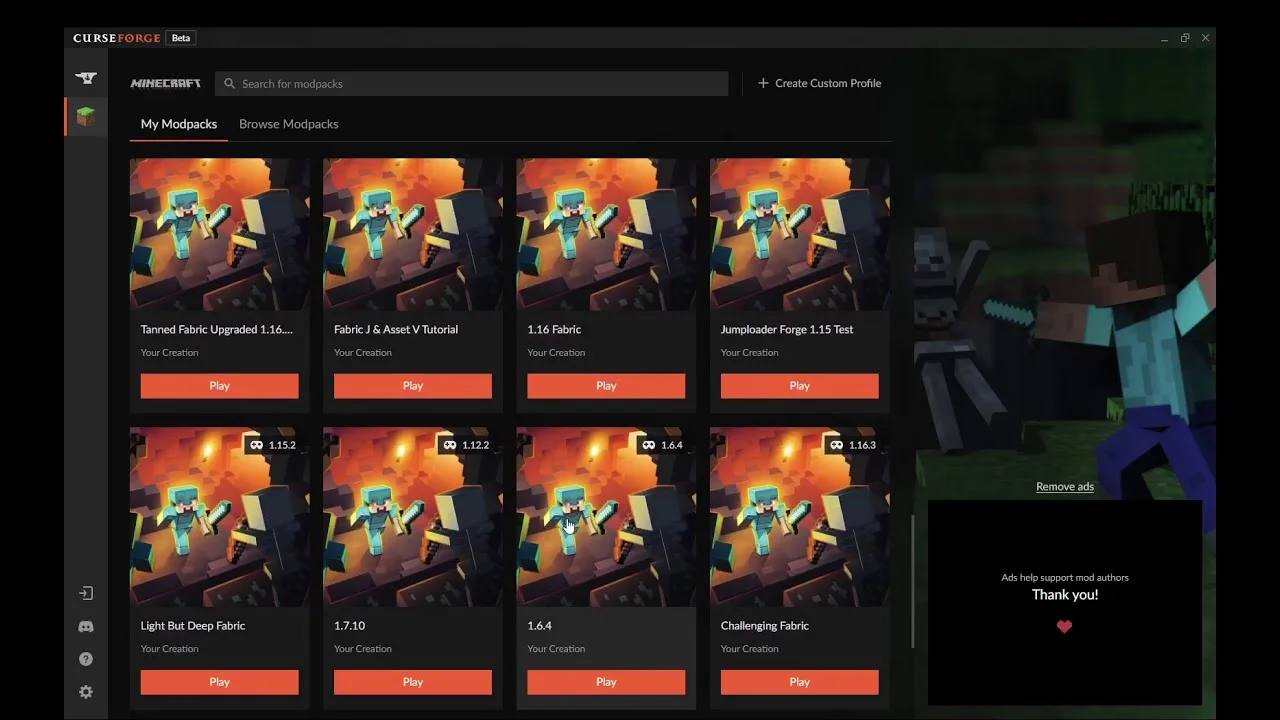Follow the Remove ads link
This screenshot has height=720, width=1280.
point(1065,487)
